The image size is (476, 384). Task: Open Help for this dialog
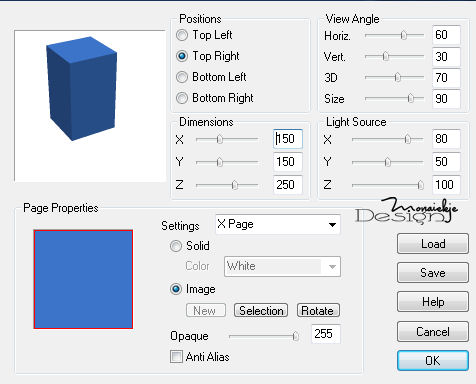click(433, 302)
